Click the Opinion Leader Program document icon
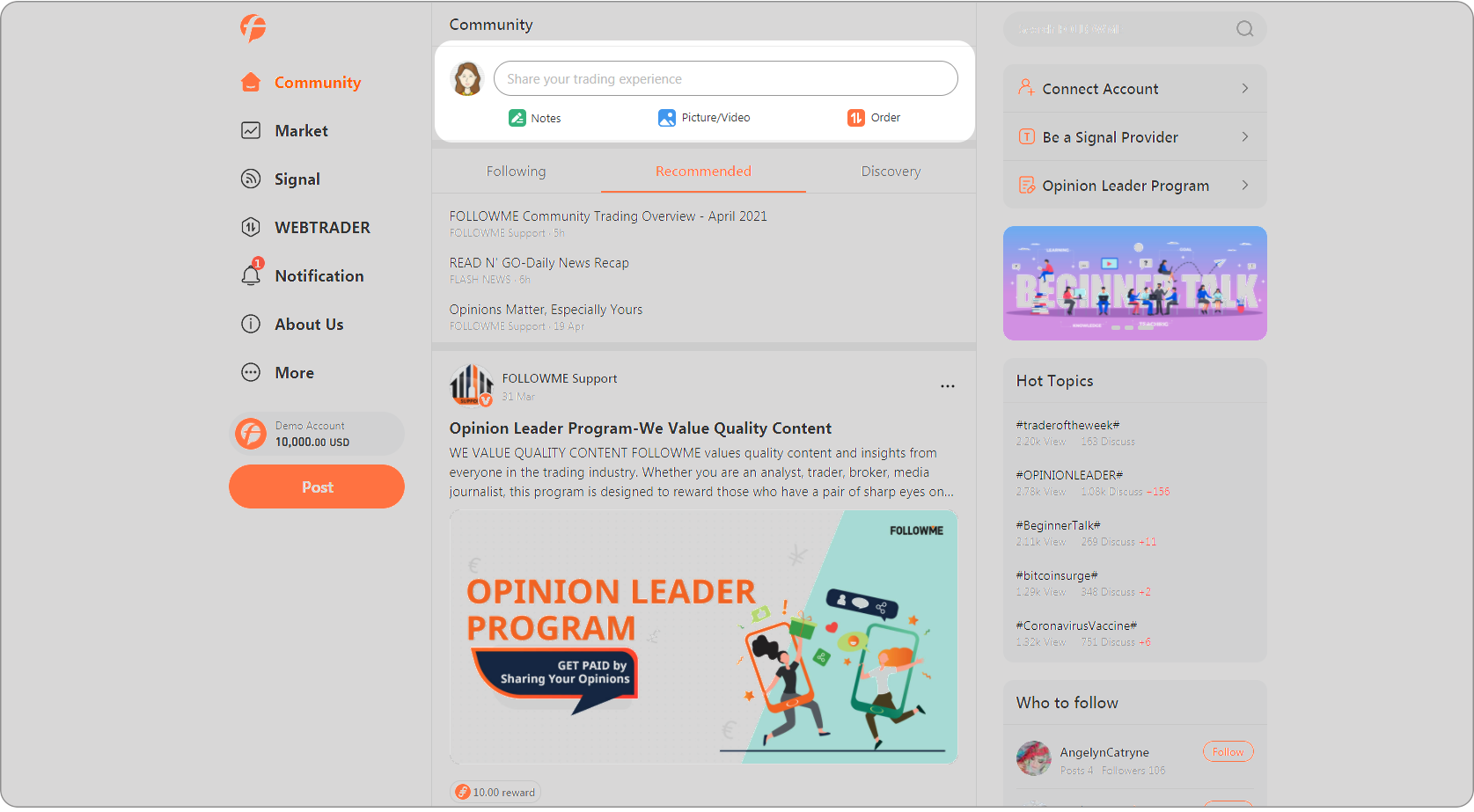This screenshot has height=812, width=1474. tap(1026, 185)
